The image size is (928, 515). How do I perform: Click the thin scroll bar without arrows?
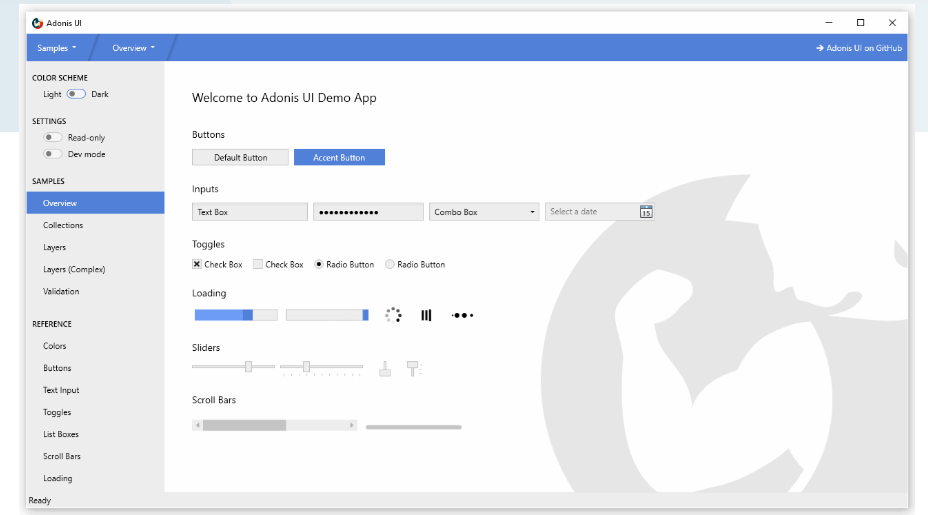click(414, 427)
